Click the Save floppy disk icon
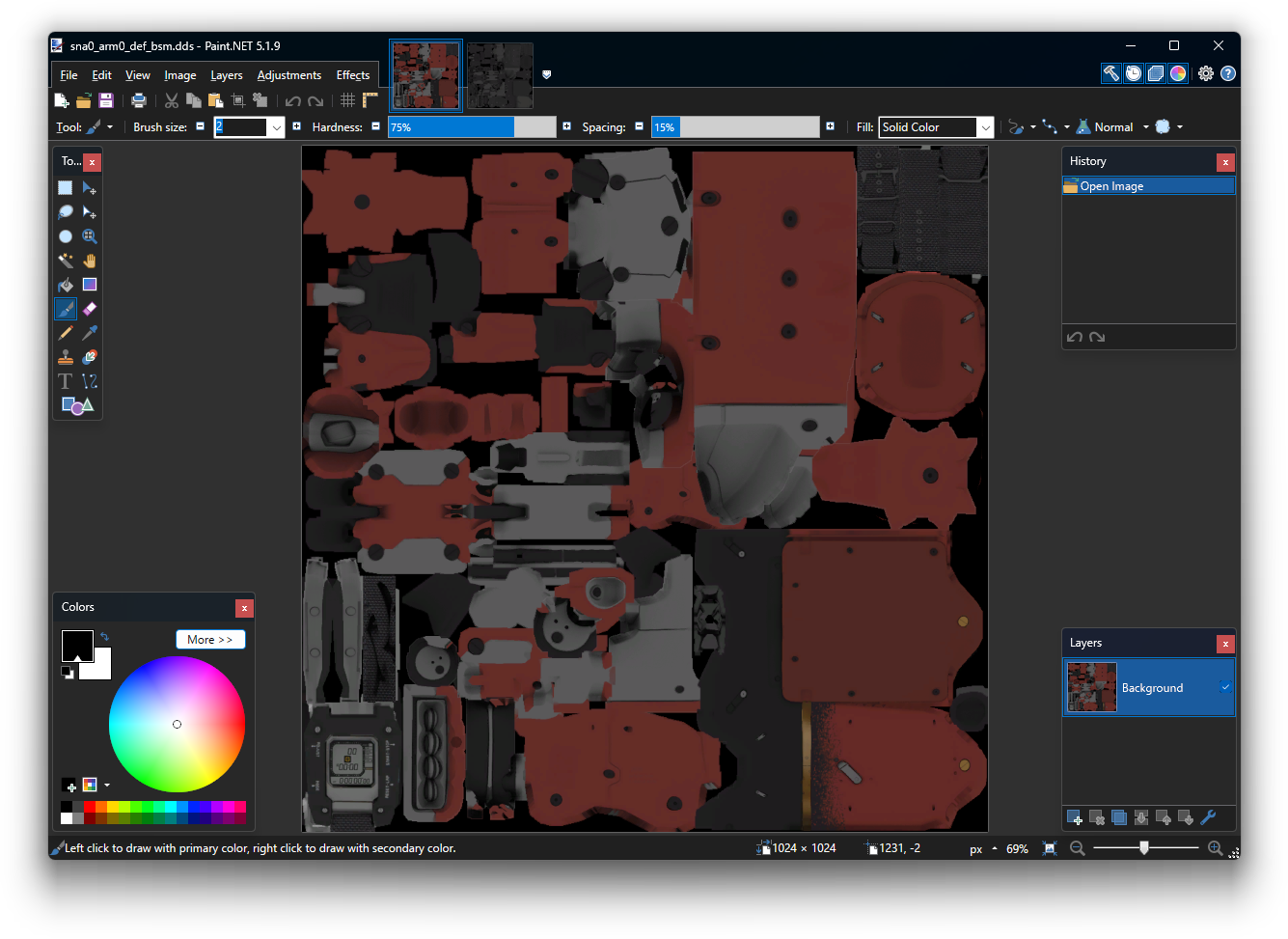This screenshot has width=1288, height=939. click(x=106, y=100)
